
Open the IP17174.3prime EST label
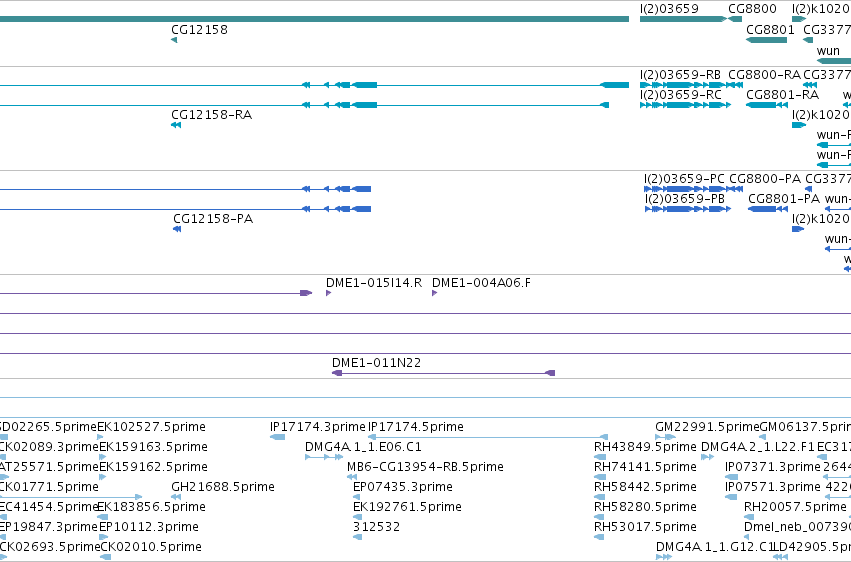point(317,427)
